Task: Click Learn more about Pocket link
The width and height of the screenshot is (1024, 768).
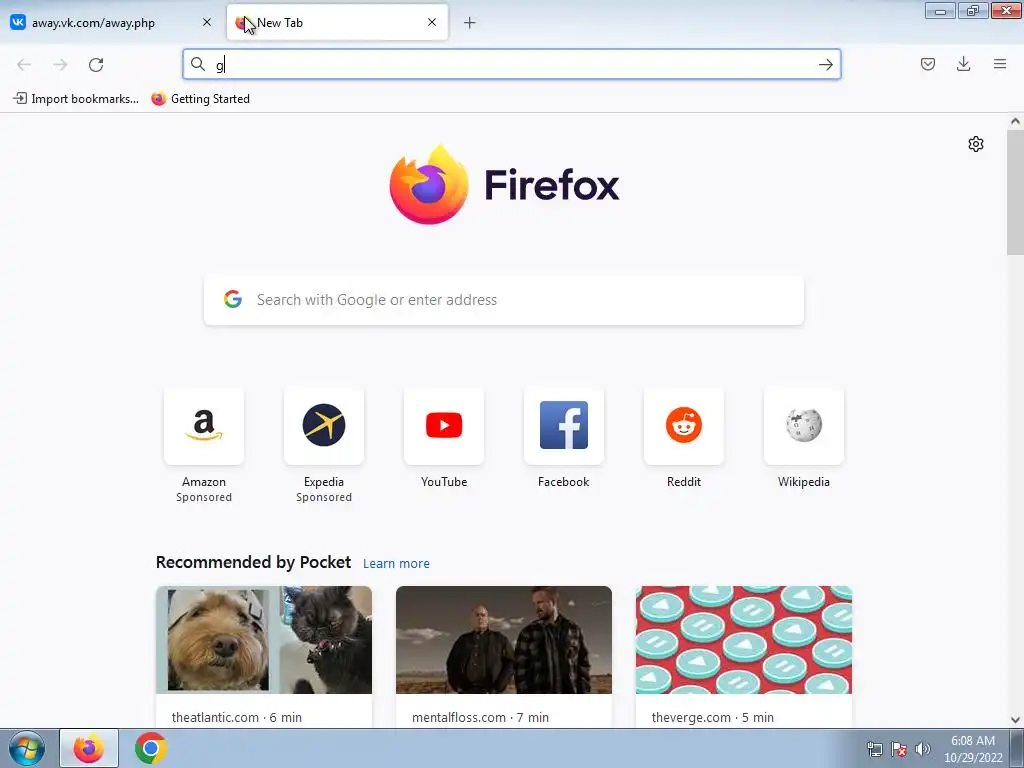Action: tap(396, 564)
